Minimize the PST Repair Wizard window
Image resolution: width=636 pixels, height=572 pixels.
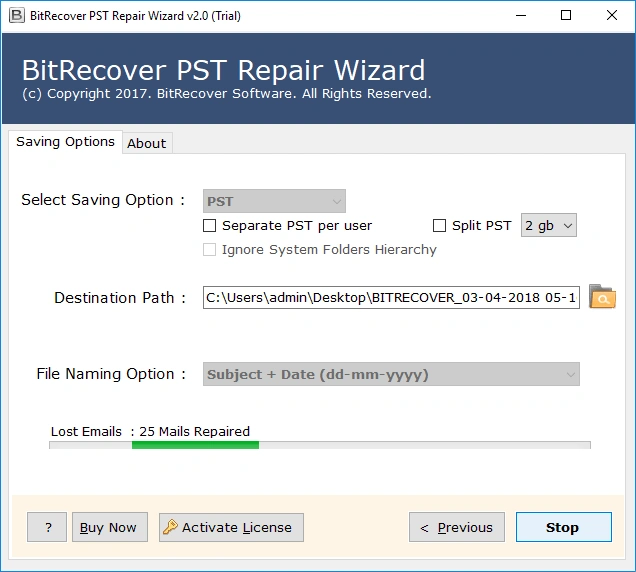pos(520,15)
